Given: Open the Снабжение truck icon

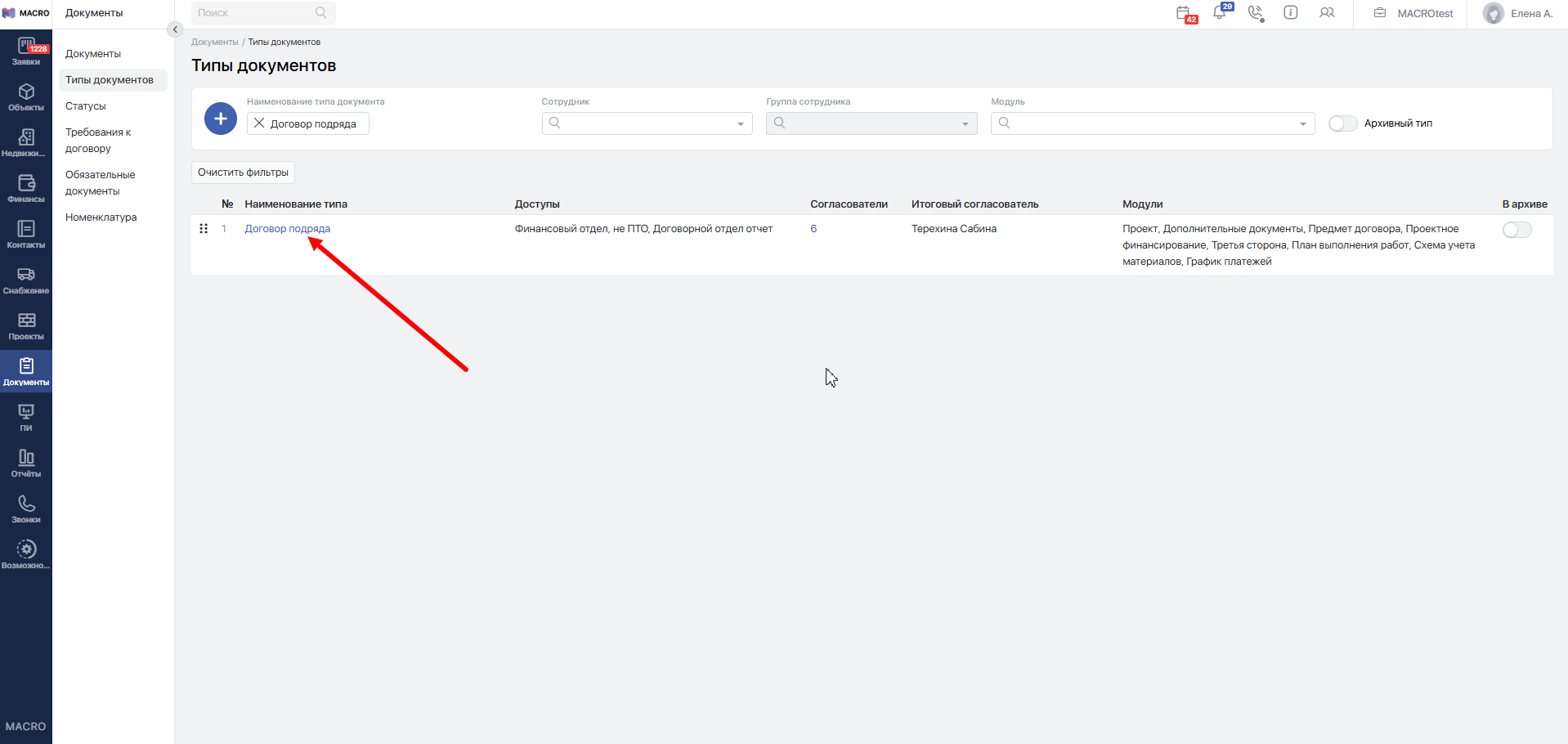Looking at the screenshot, I should tap(26, 280).
